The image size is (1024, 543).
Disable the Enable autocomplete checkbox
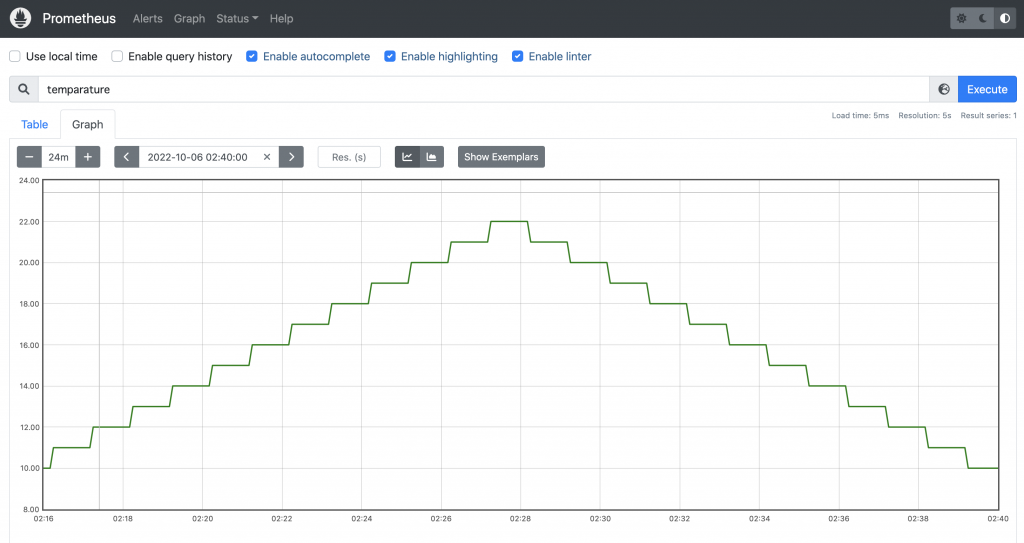pos(252,57)
